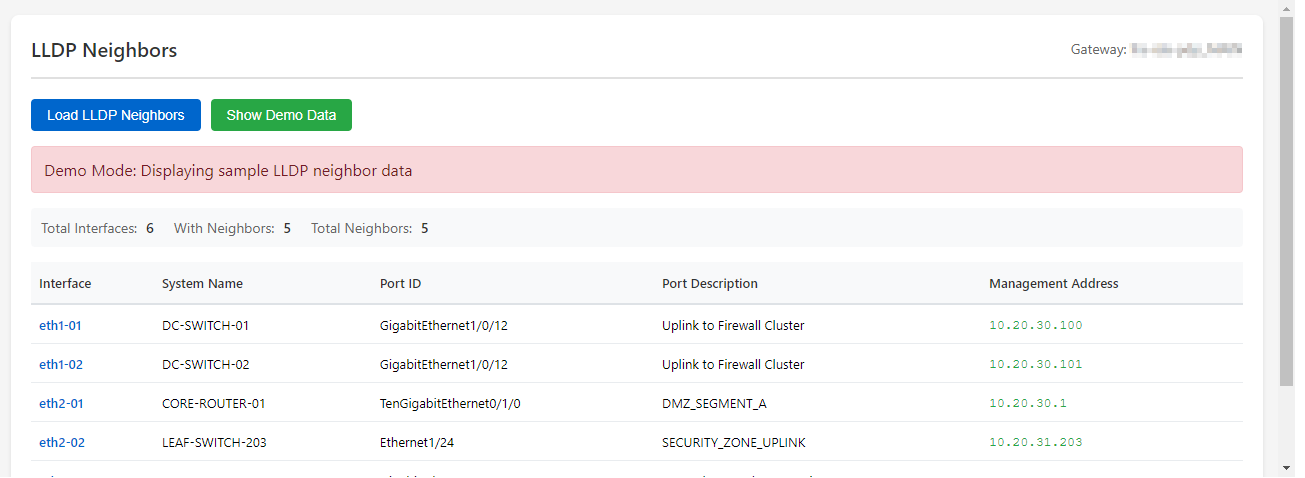Select the eth2-01 interface link
1305x478 pixels.
[61, 403]
